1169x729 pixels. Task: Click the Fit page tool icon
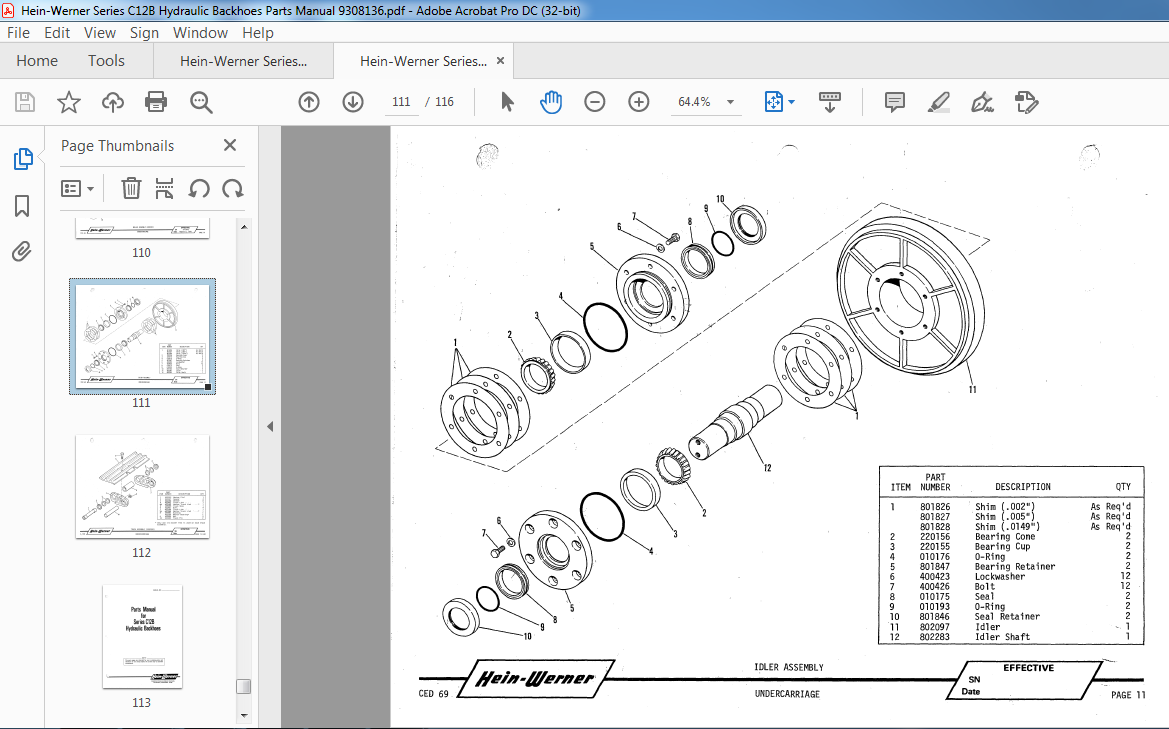(774, 102)
